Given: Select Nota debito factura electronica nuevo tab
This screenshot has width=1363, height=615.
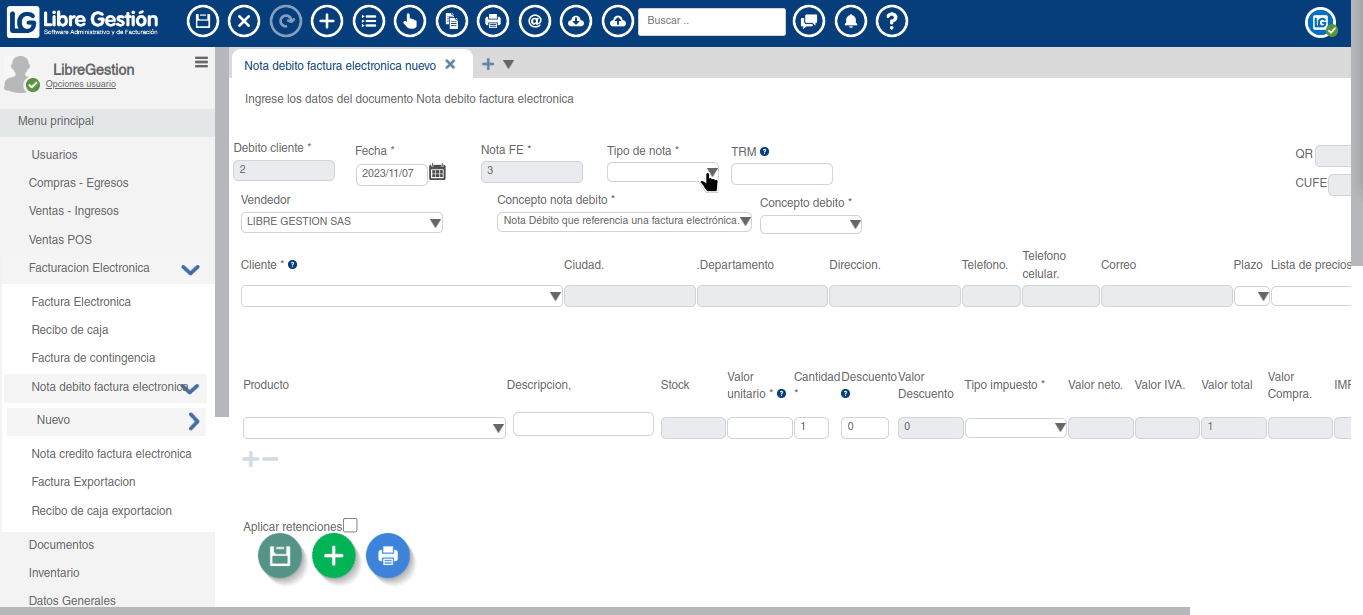Looking at the screenshot, I should (340, 65).
